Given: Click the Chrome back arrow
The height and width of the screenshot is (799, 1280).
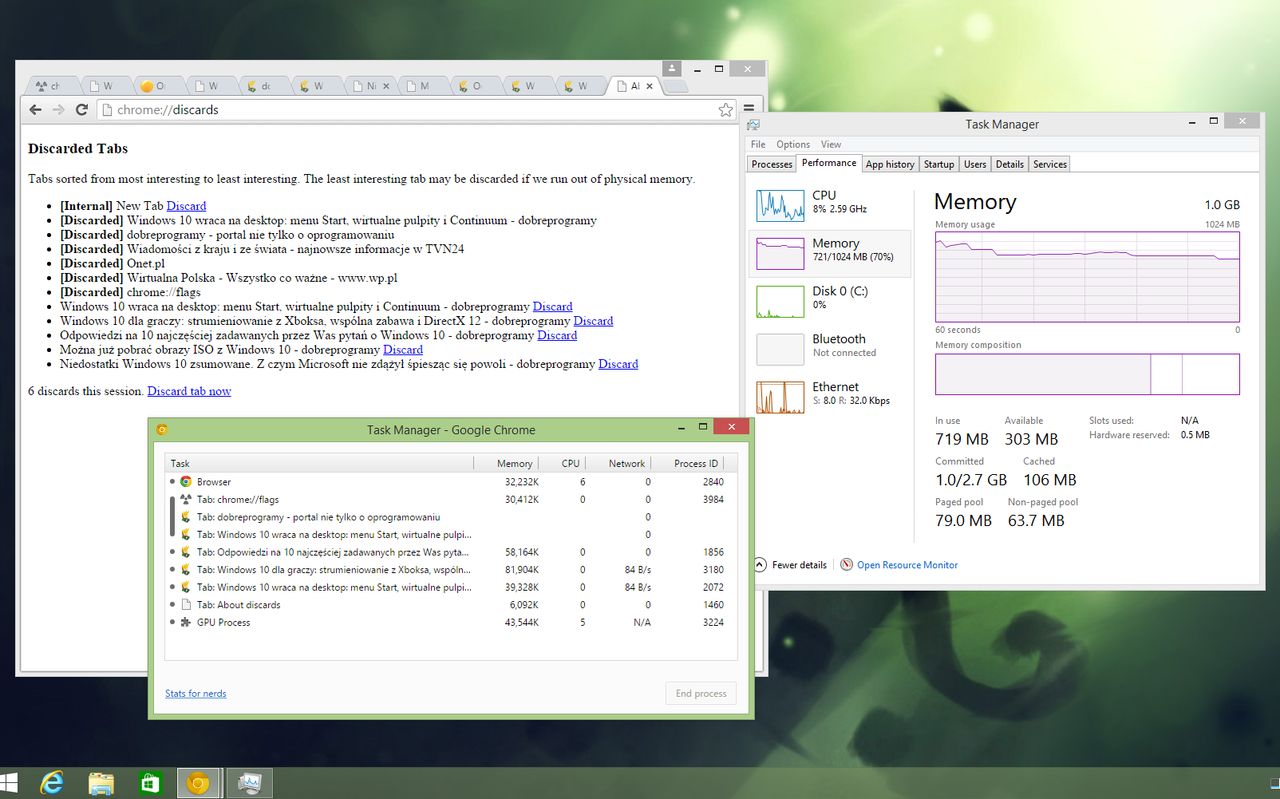Looking at the screenshot, I should click(x=35, y=110).
